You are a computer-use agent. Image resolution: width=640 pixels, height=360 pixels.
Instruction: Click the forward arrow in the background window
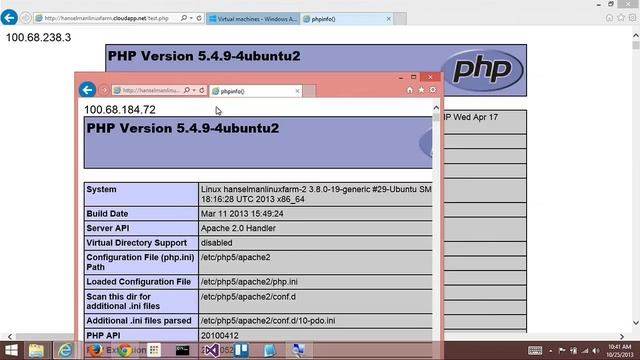(x=25, y=18)
